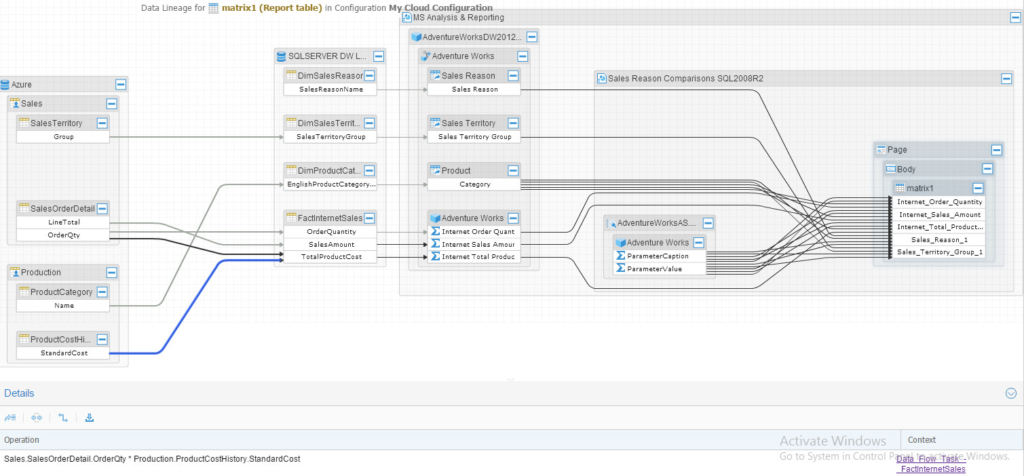Collapse the Azure group
Screen dimensions: 1024x476
120,84
